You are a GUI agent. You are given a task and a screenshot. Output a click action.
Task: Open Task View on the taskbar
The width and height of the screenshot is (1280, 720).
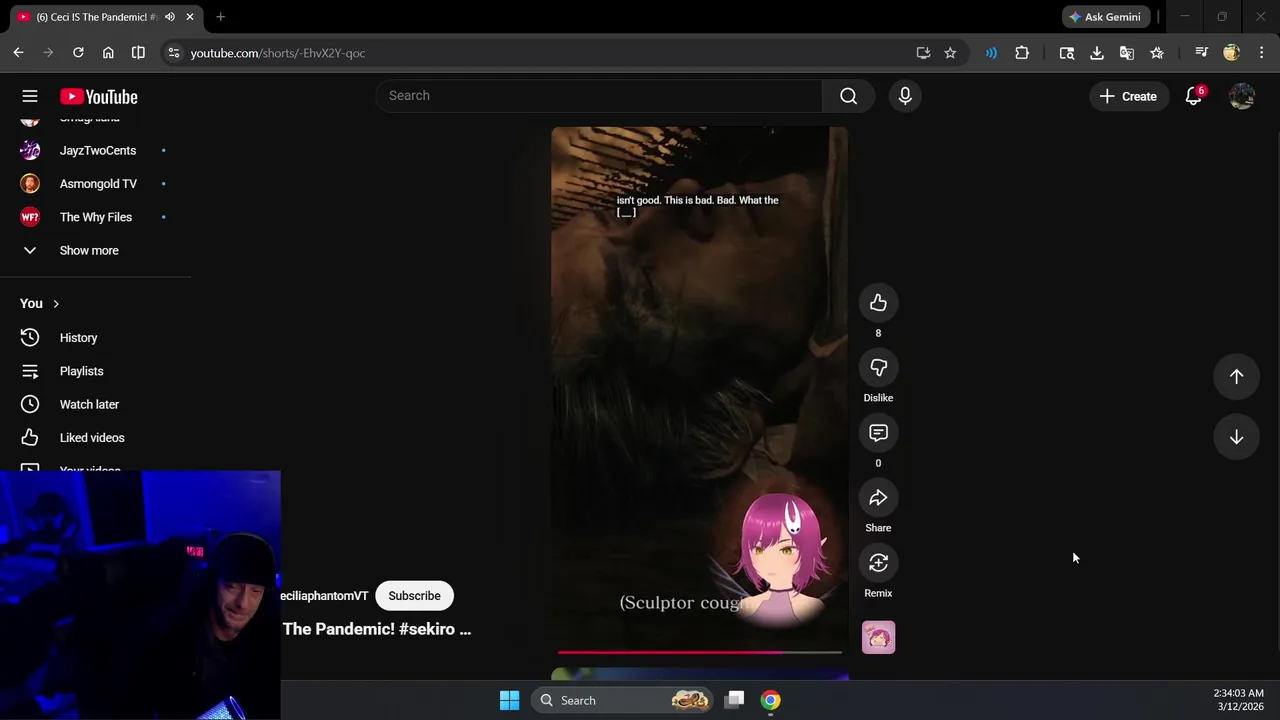point(735,700)
